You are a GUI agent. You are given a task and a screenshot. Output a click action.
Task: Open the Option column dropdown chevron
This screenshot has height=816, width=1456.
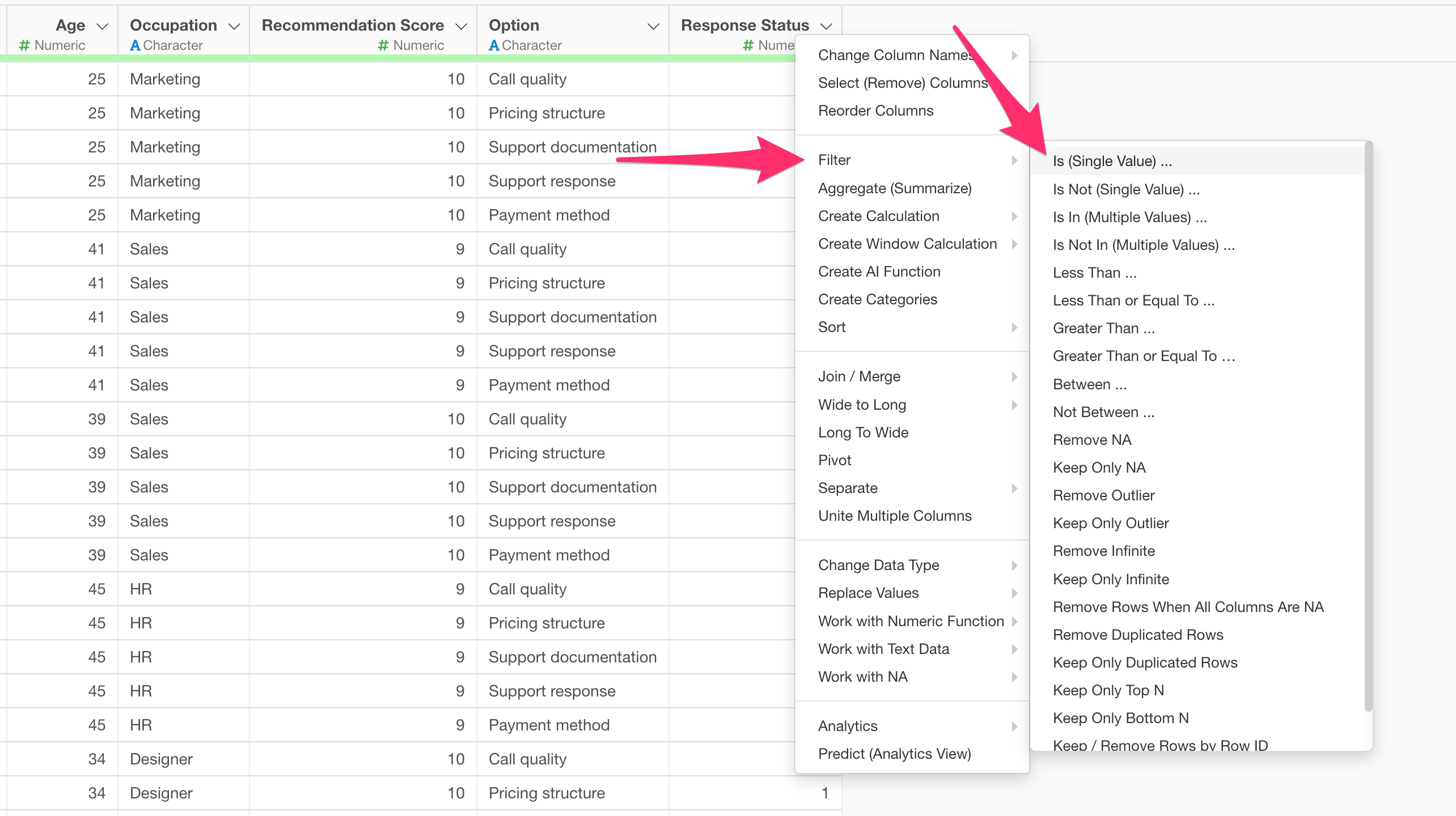click(653, 26)
